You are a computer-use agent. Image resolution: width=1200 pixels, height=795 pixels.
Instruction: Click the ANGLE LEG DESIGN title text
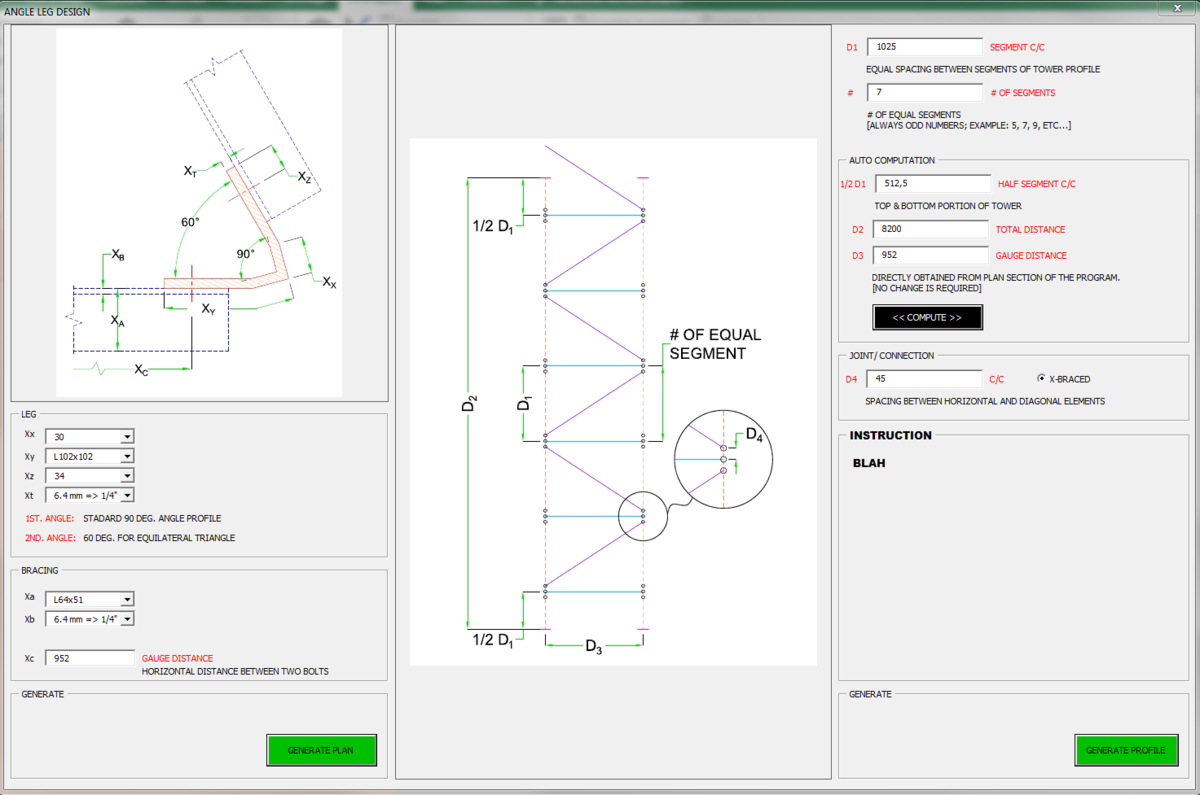(47, 12)
